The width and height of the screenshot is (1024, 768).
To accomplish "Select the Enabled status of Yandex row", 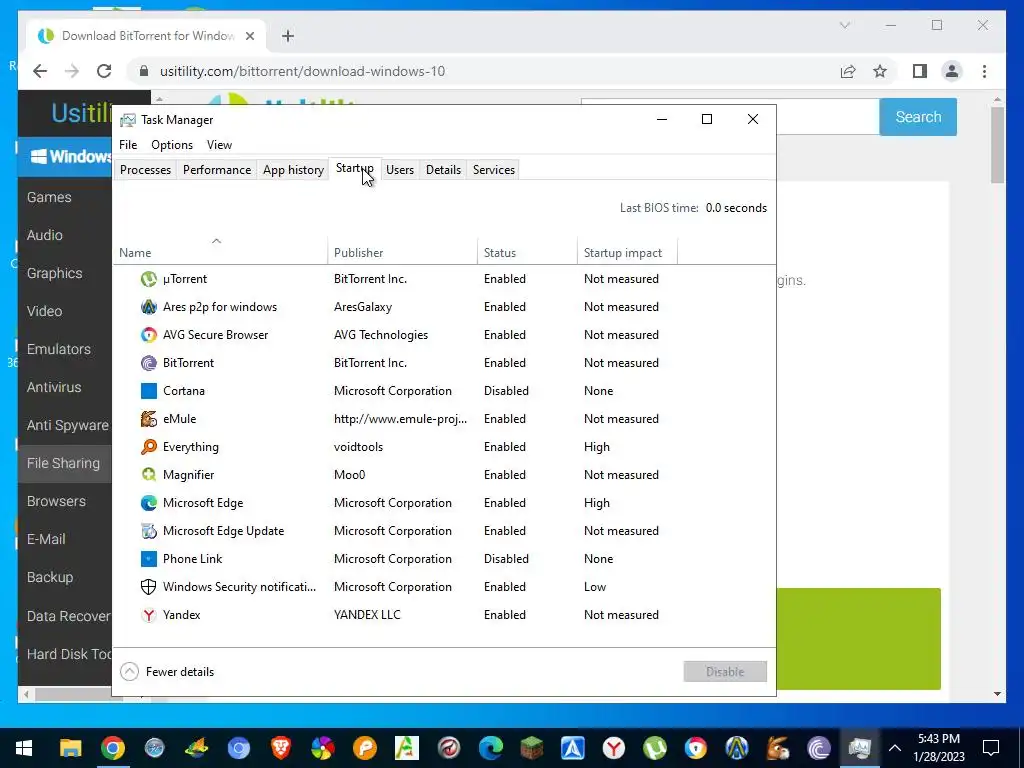I will (x=505, y=615).
